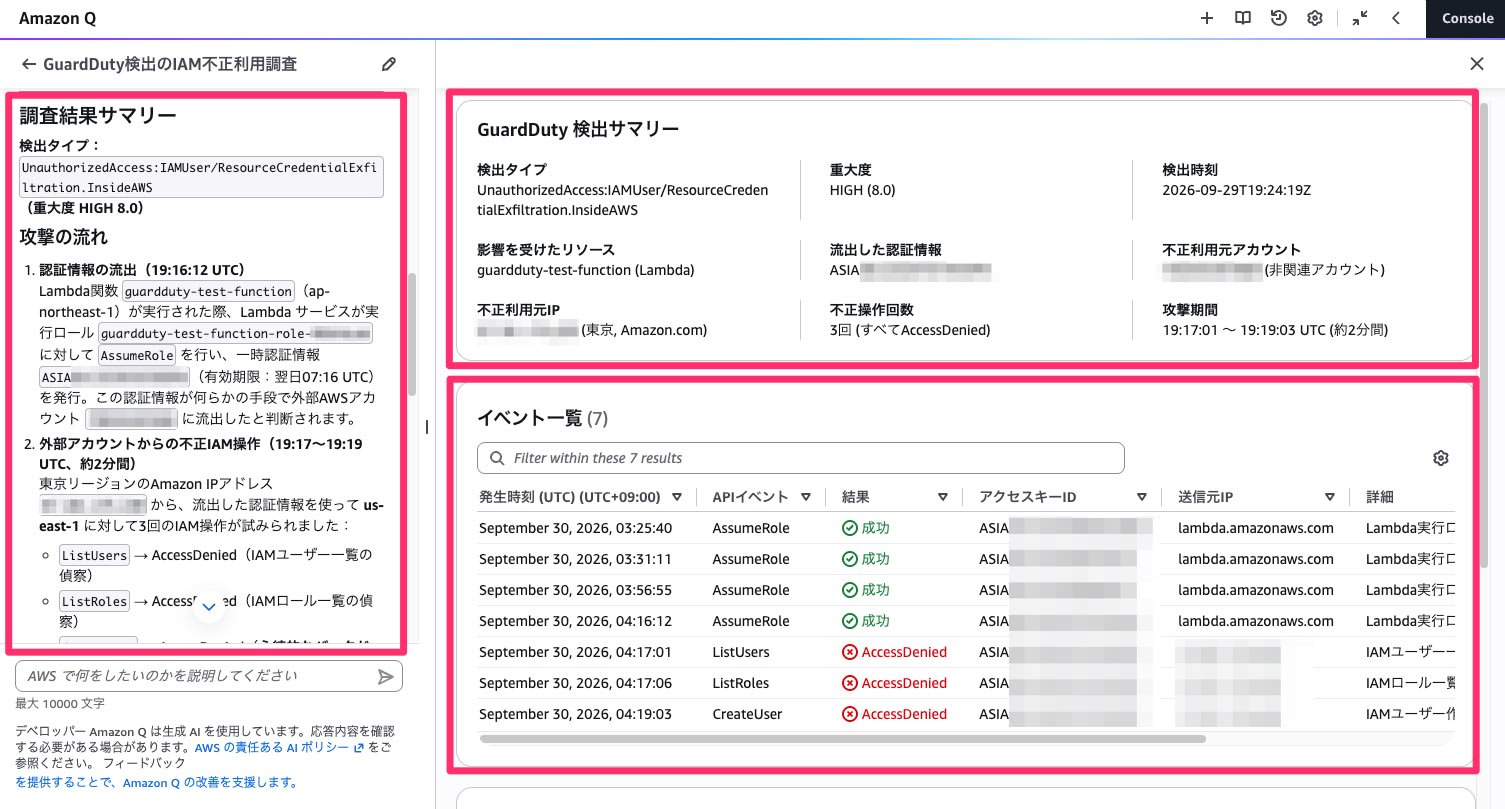Sort by 結果 column arrow
The image size is (1505, 809).
pos(942,497)
